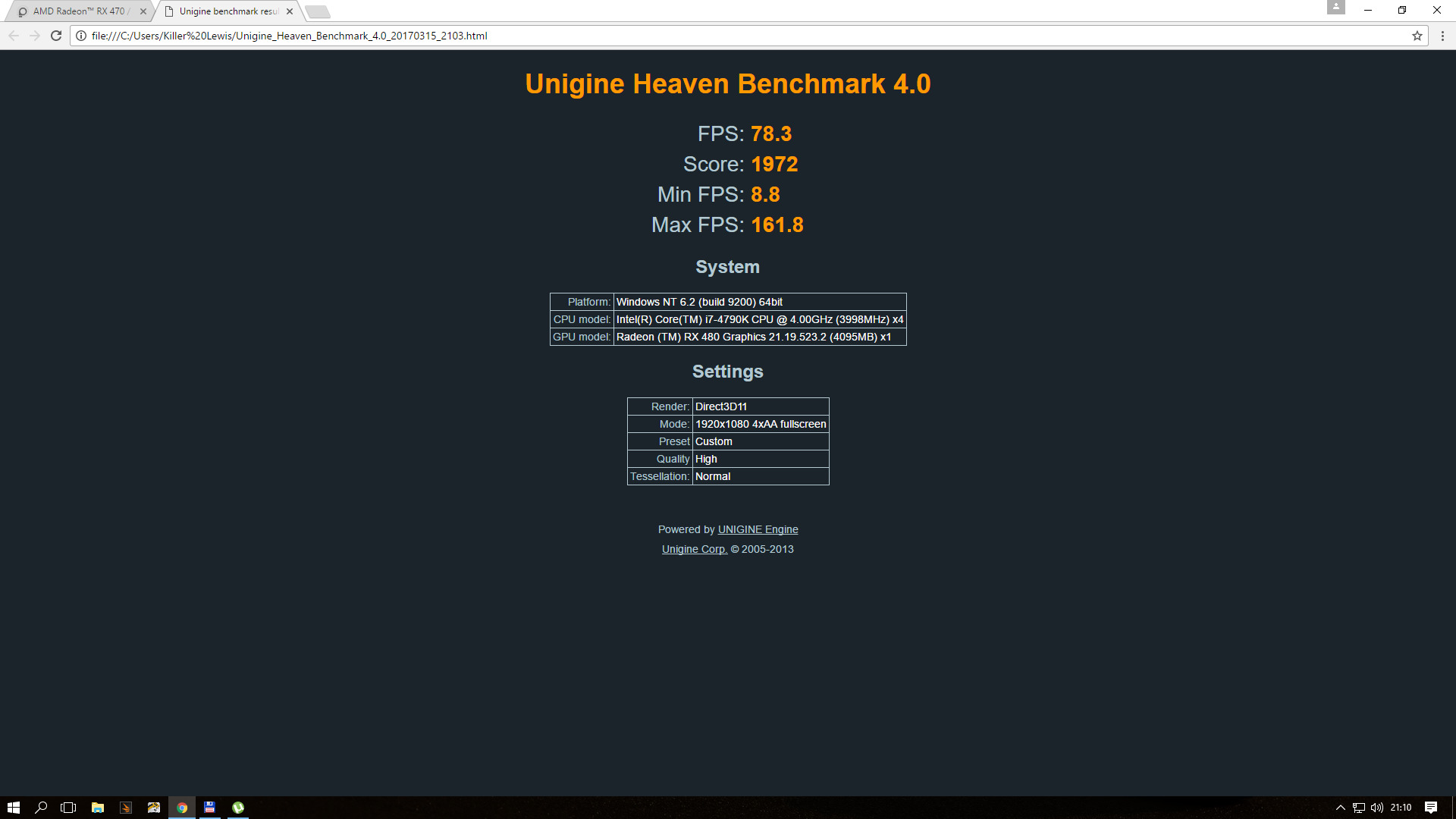Viewport: 1456px width, 819px height.
Task: Open the 3DMark taskbar icon
Action: click(x=126, y=808)
